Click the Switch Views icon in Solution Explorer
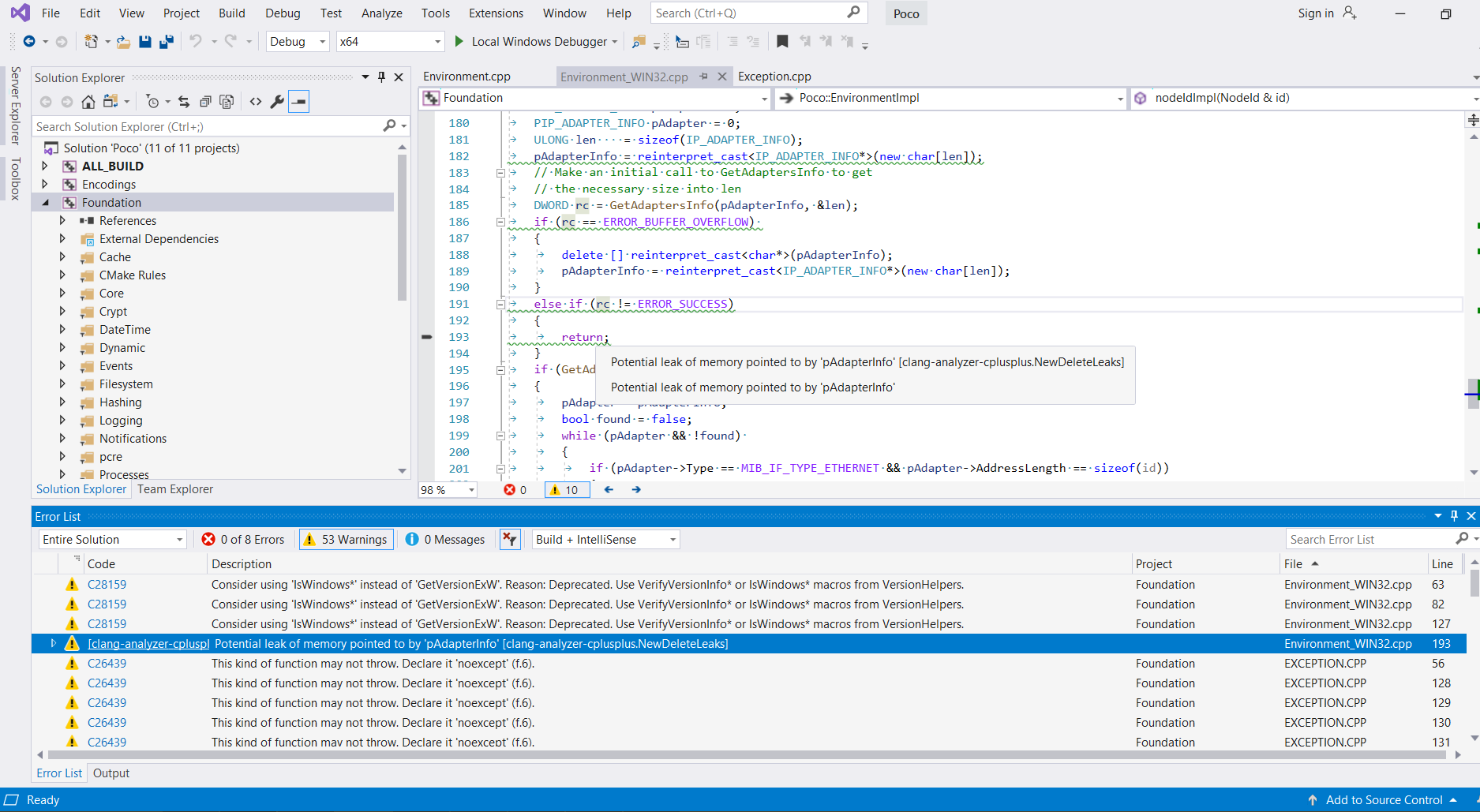 click(x=111, y=102)
